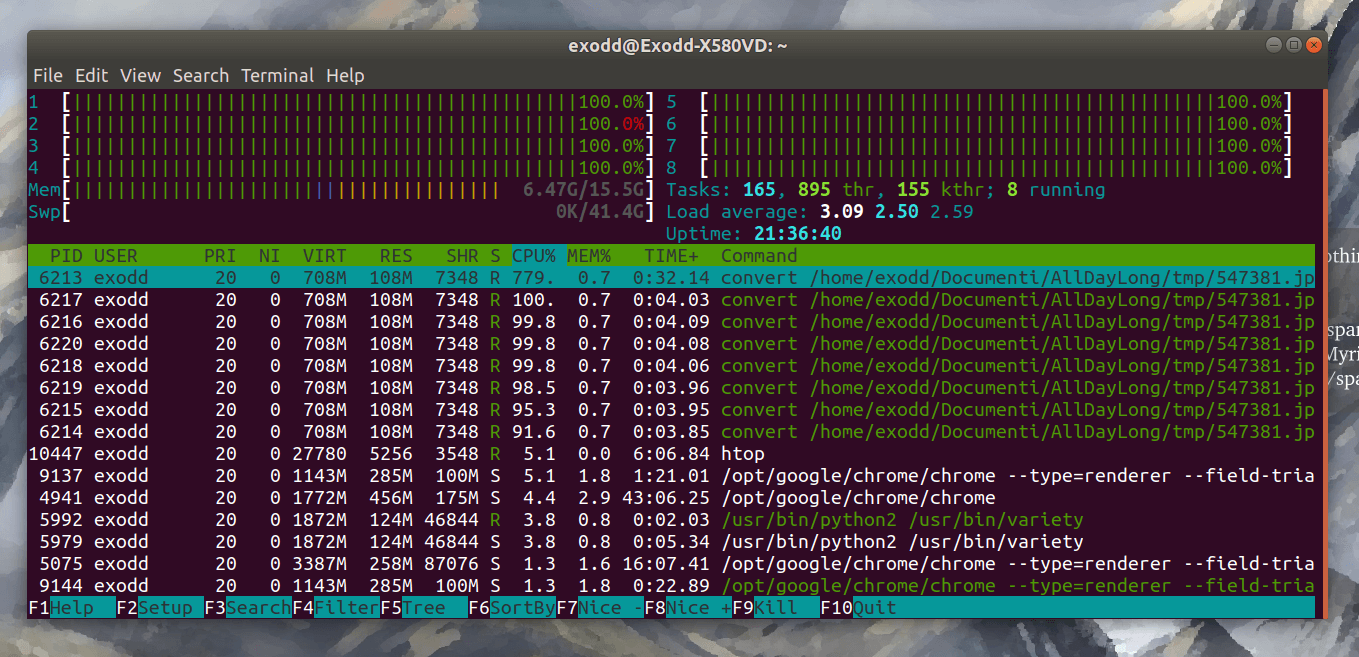Click F9 Kill button

[x=776, y=608]
